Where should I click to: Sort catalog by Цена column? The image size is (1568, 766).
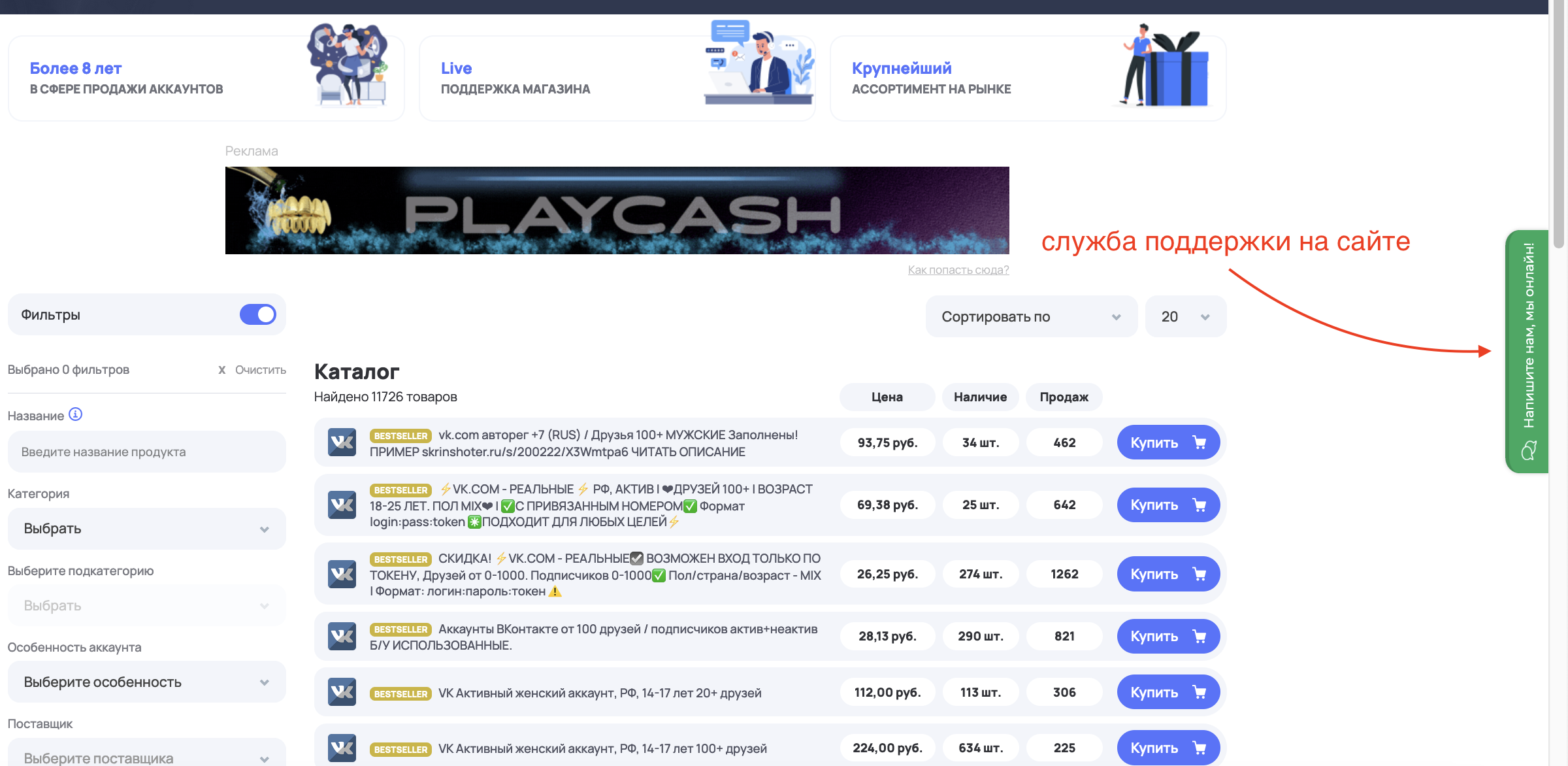[x=887, y=397]
